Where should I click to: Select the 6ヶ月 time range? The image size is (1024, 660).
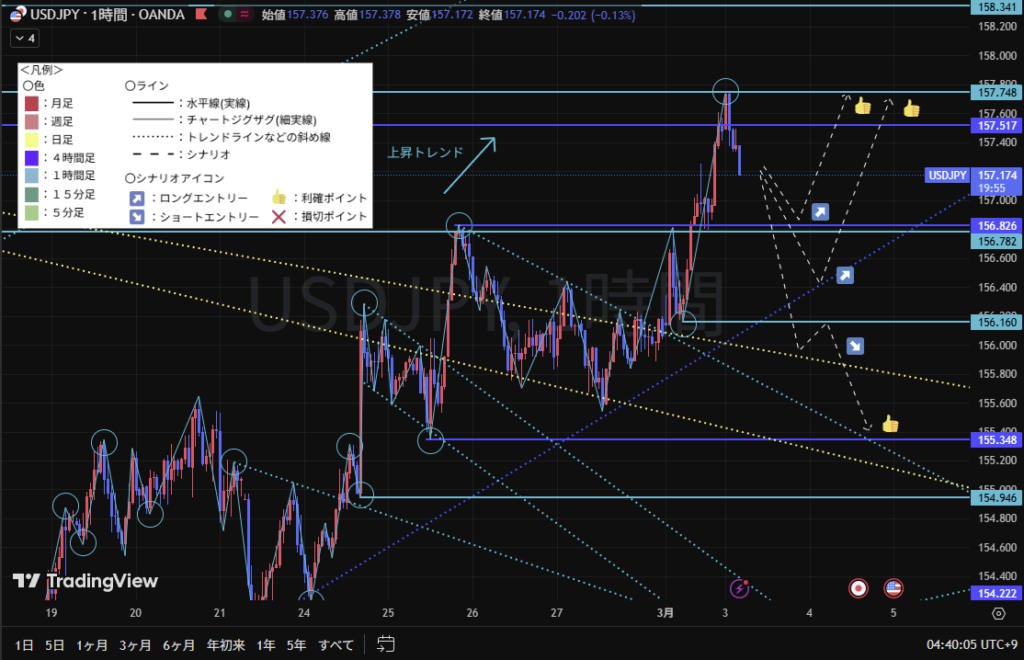click(179, 645)
